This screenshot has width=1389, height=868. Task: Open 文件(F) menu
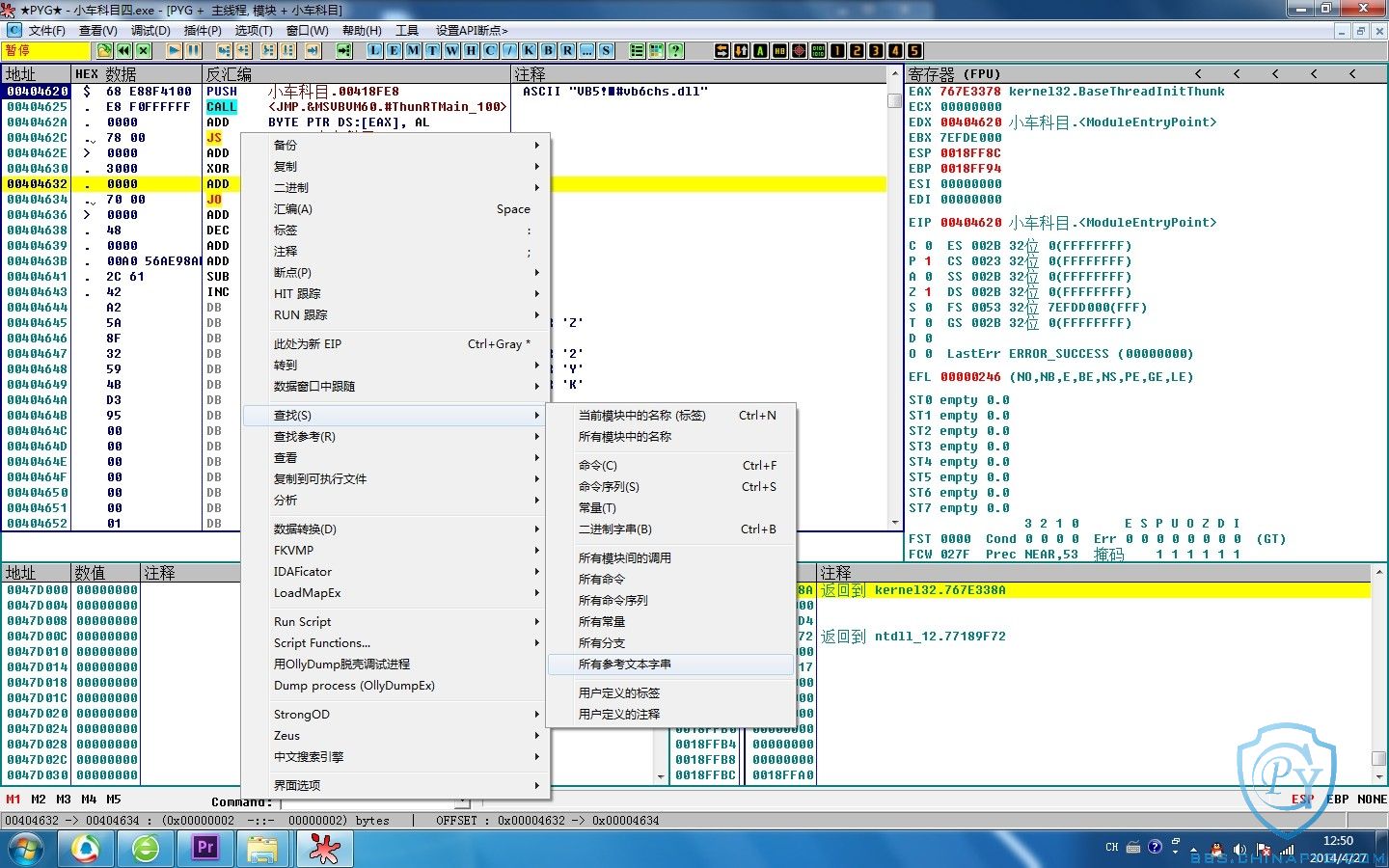pyautogui.click(x=46, y=31)
